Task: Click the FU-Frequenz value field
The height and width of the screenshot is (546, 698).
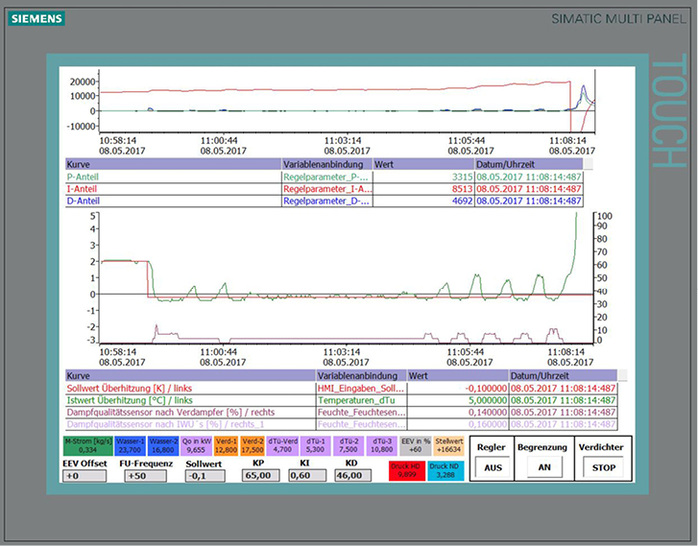Action: coord(145,476)
